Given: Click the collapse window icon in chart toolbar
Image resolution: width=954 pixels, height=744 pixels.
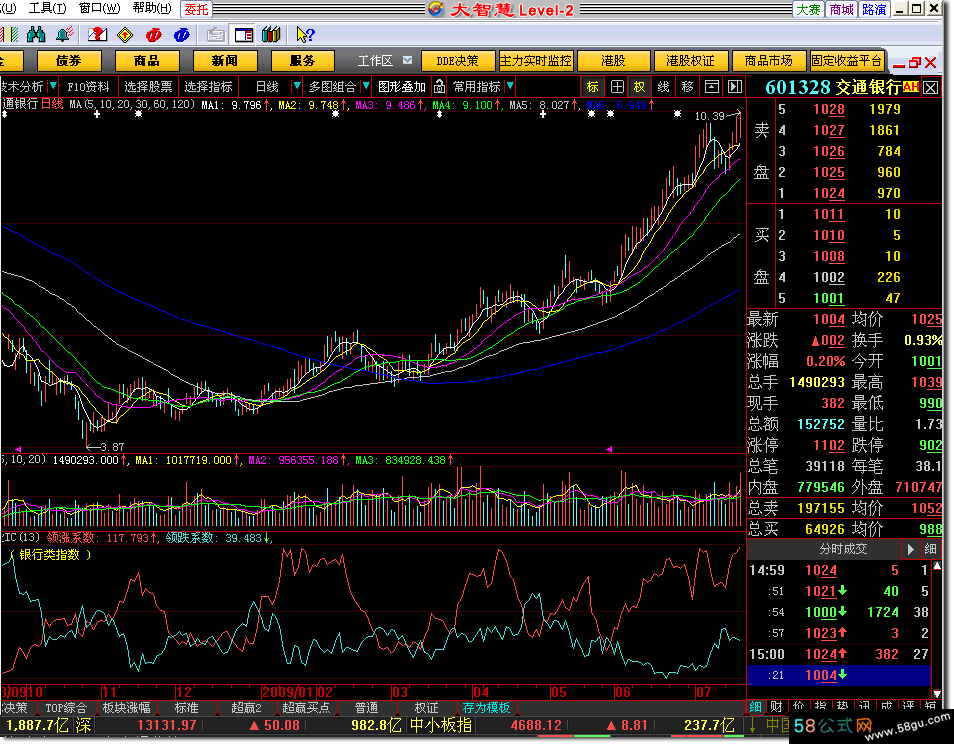Looking at the screenshot, I should pyautogui.click(x=711, y=87).
